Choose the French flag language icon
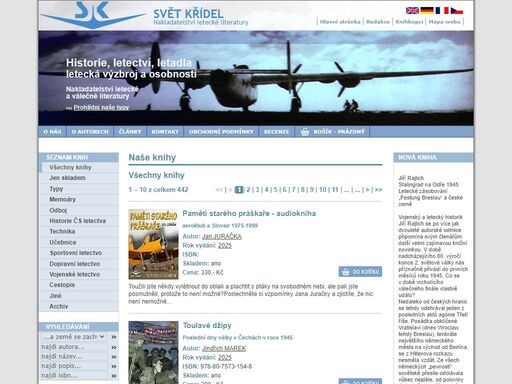The height and width of the screenshot is (384, 512). [x=442, y=11]
